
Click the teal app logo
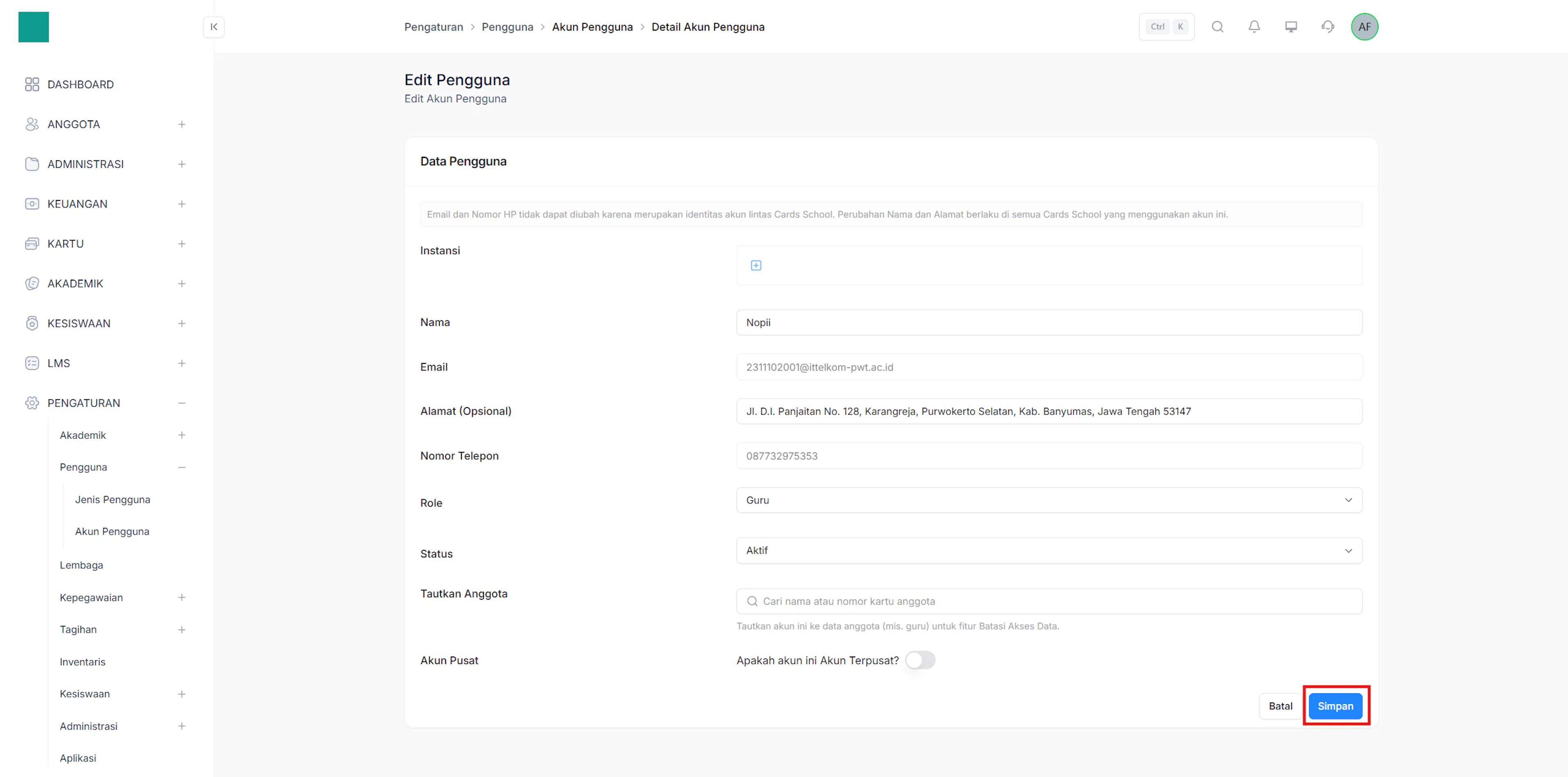[33, 27]
